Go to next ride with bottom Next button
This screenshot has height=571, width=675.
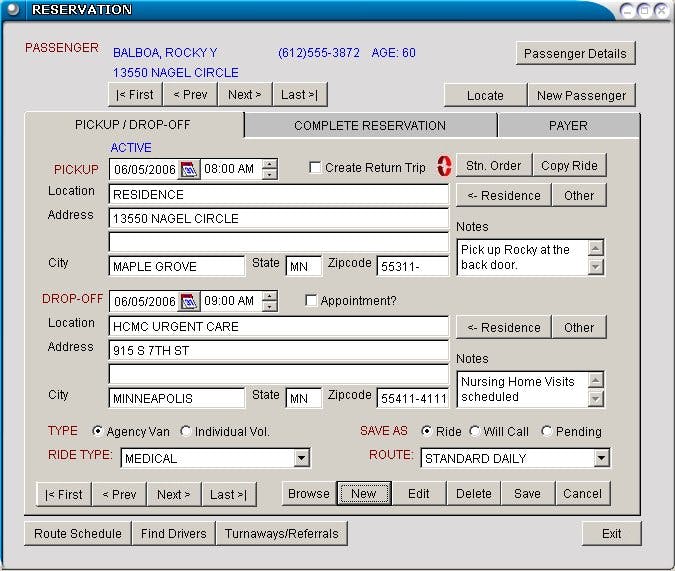pos(173,494)
